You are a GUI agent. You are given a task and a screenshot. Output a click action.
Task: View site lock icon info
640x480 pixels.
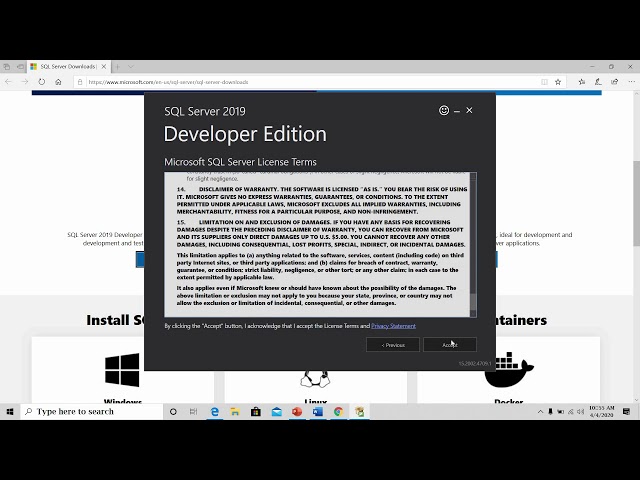pyautogui.click(x=80, y=82)
